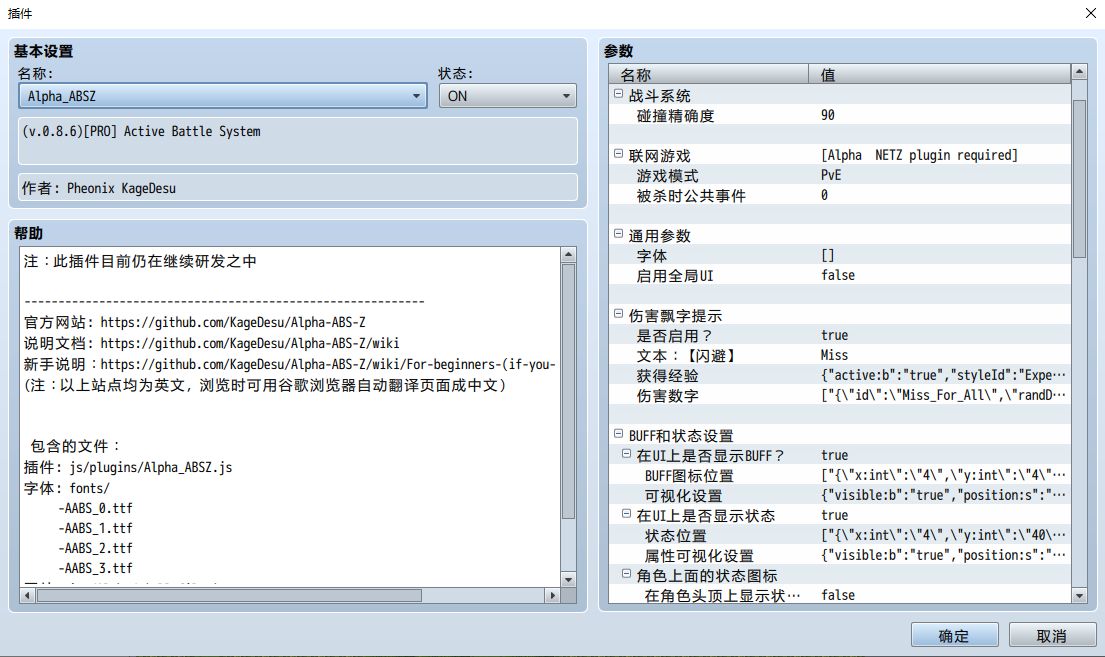The height and width of the screenshot is (657, 1105).
Task: Collapse the 角色上面的状态图标 subgroup
Action: (626, 574)
